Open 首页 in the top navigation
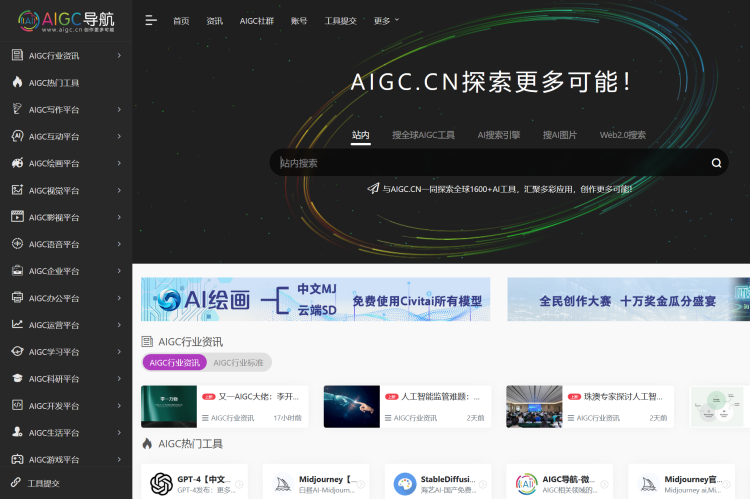 181,21
